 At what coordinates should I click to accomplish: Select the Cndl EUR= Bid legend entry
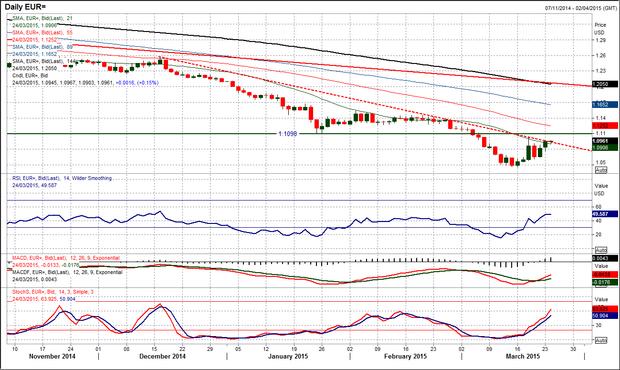tap(30, 75)
